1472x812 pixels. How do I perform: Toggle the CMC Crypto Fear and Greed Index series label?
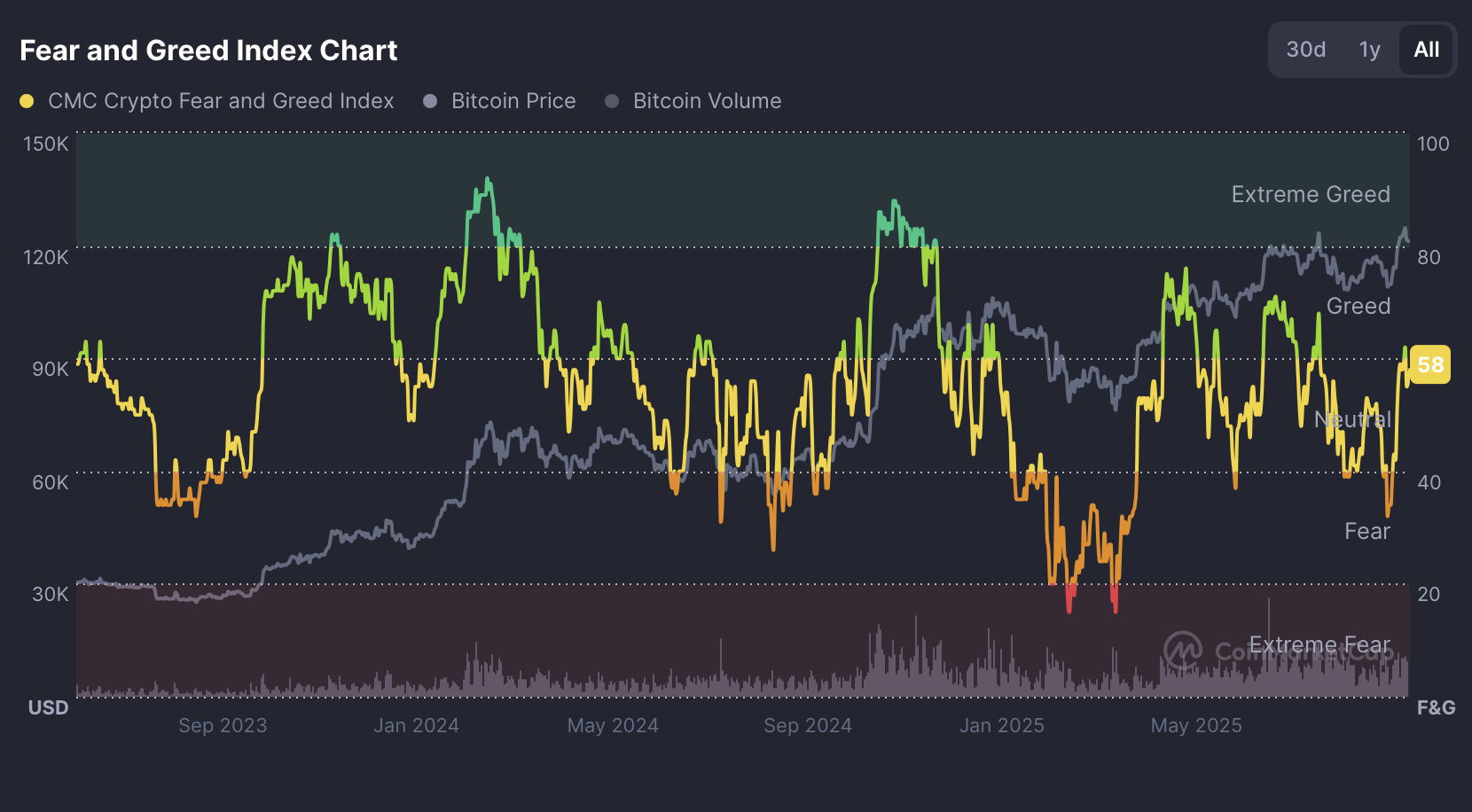click(x=221, y=101)
